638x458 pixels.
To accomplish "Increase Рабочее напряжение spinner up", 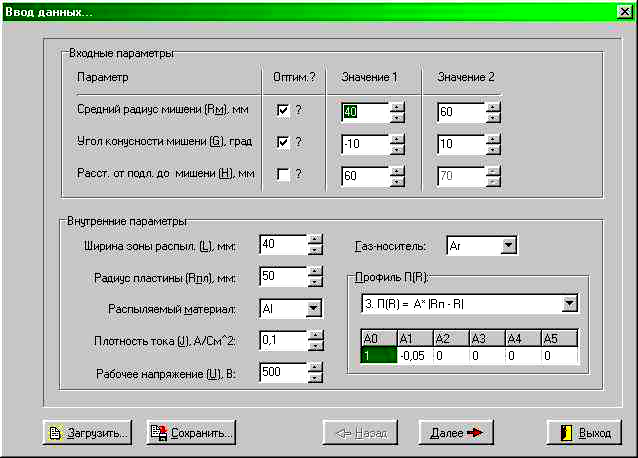I will point(315,368).
